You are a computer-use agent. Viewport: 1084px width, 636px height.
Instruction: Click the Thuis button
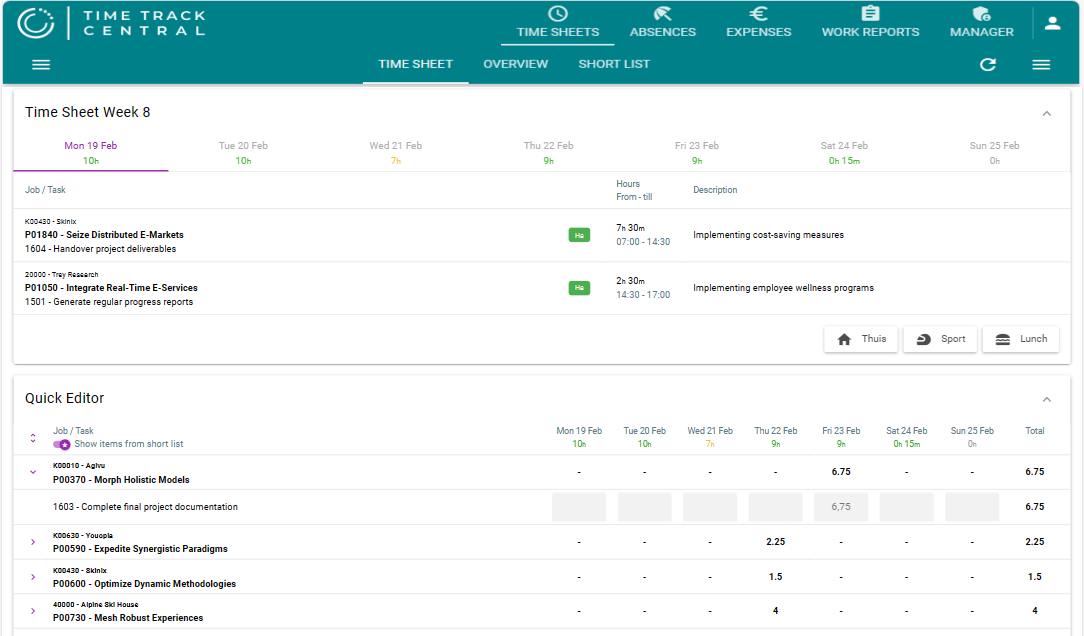click(x=861, y=339)
